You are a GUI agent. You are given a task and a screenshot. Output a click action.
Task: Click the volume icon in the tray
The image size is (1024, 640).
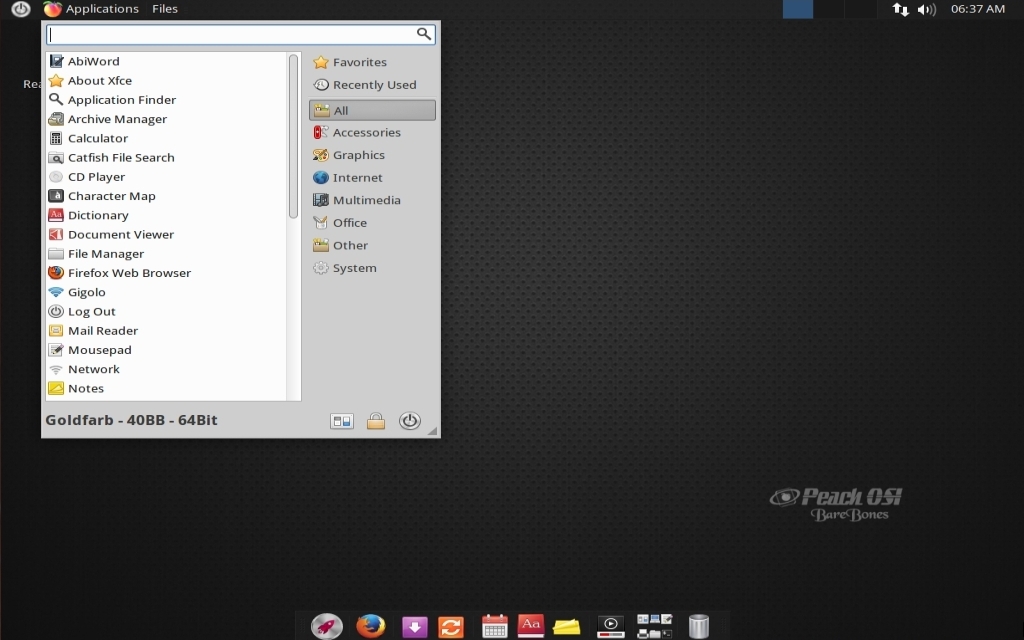(926, 9)
